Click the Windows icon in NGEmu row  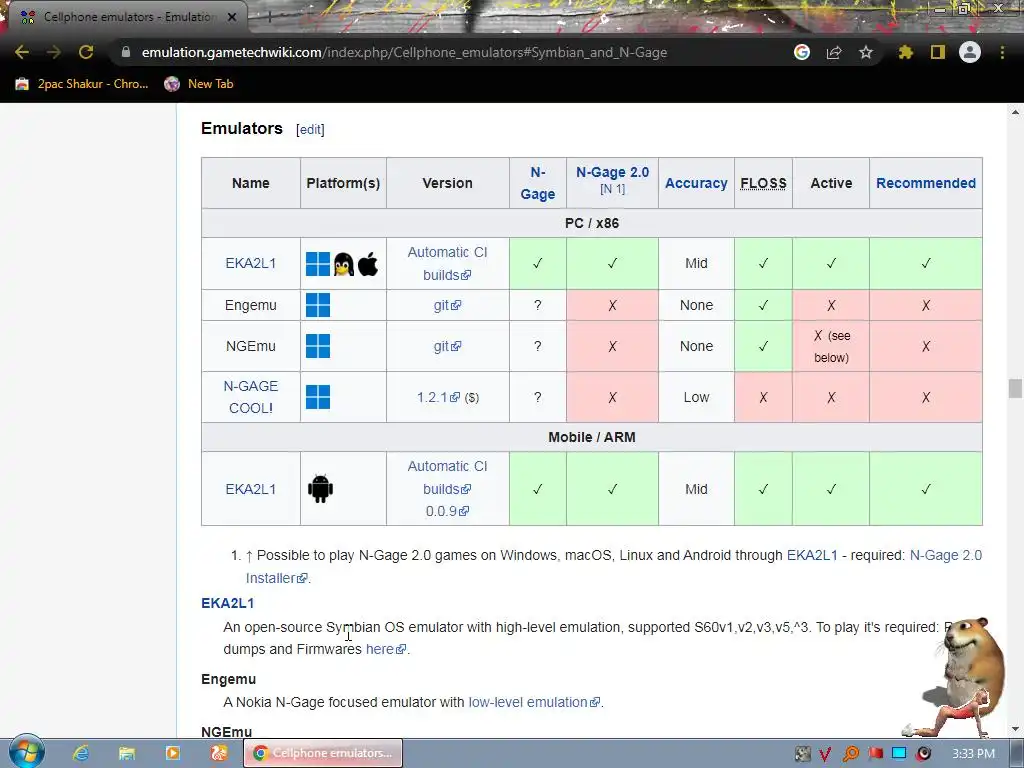tap(318, 346)
